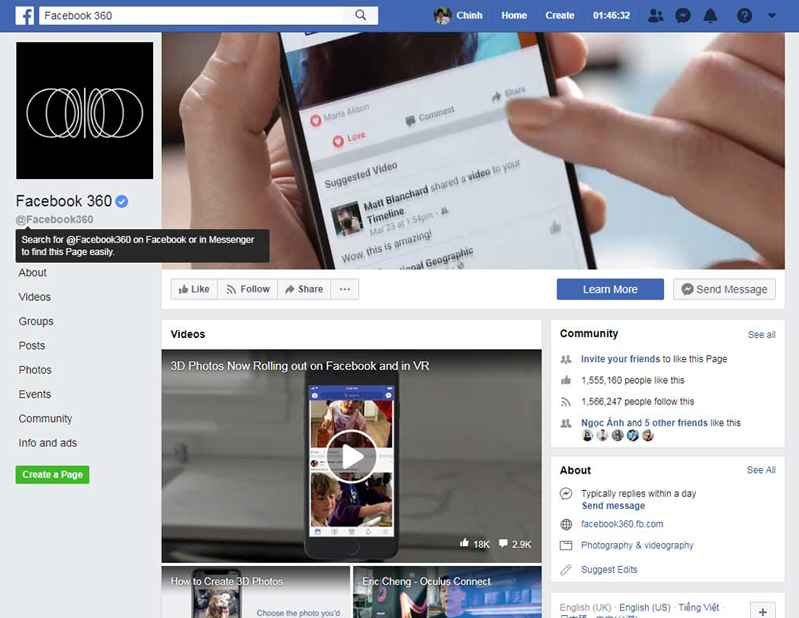799x618 pixels.
Task: Click the Learn More button
Action: point(610,289)
